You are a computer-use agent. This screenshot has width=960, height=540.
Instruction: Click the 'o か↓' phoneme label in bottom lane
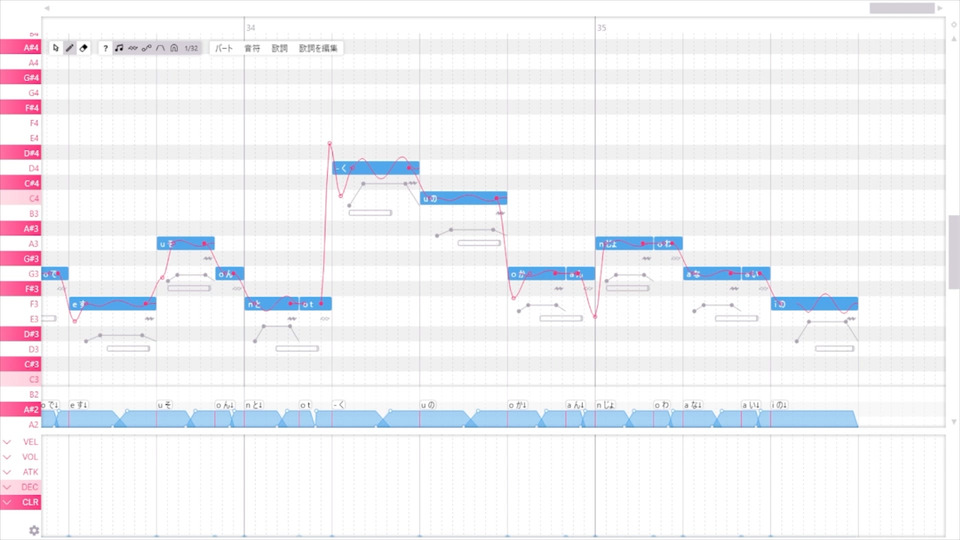518,405
